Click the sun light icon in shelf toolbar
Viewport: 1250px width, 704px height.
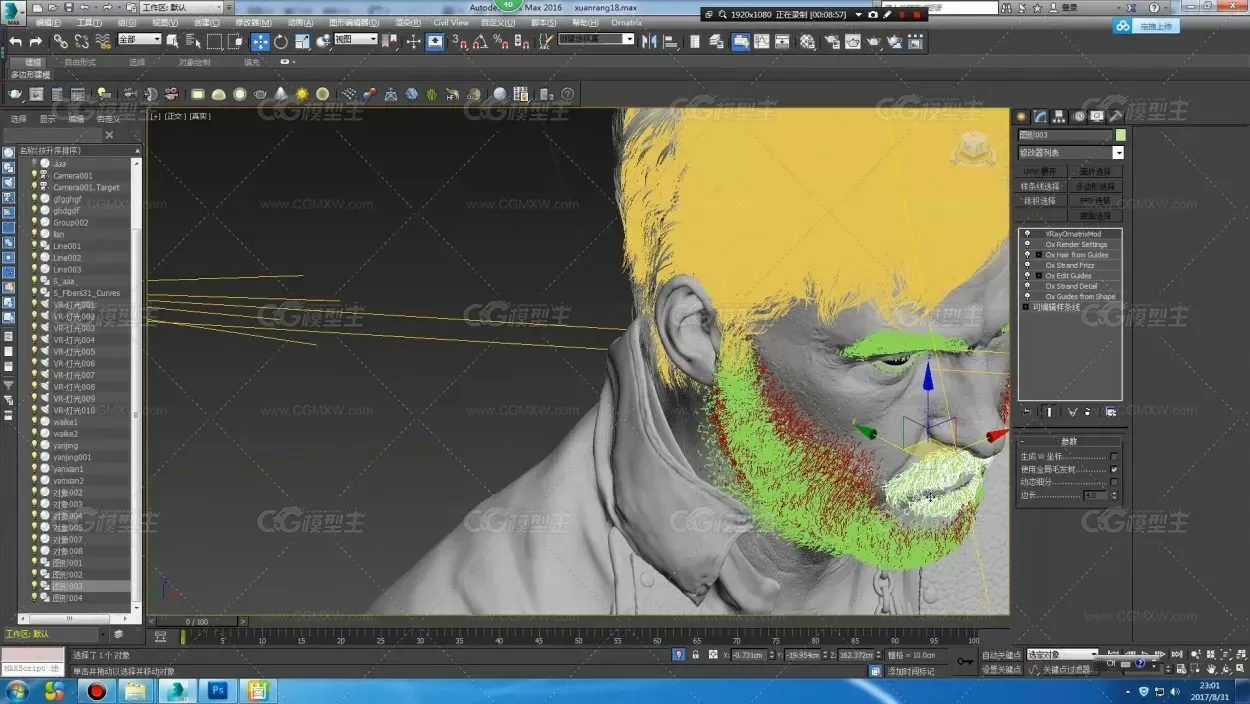click(301, 94)
